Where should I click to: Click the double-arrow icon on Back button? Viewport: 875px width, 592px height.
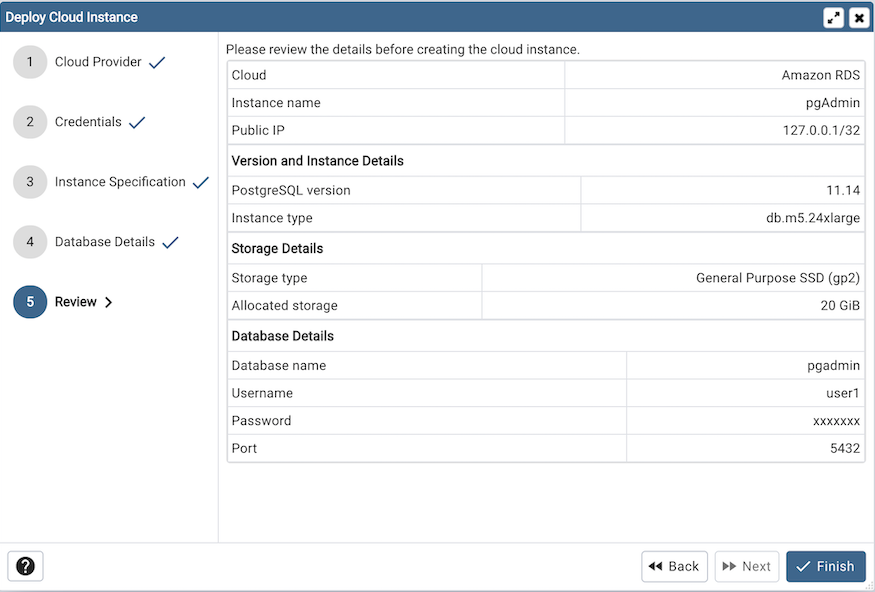pos(655,566)
